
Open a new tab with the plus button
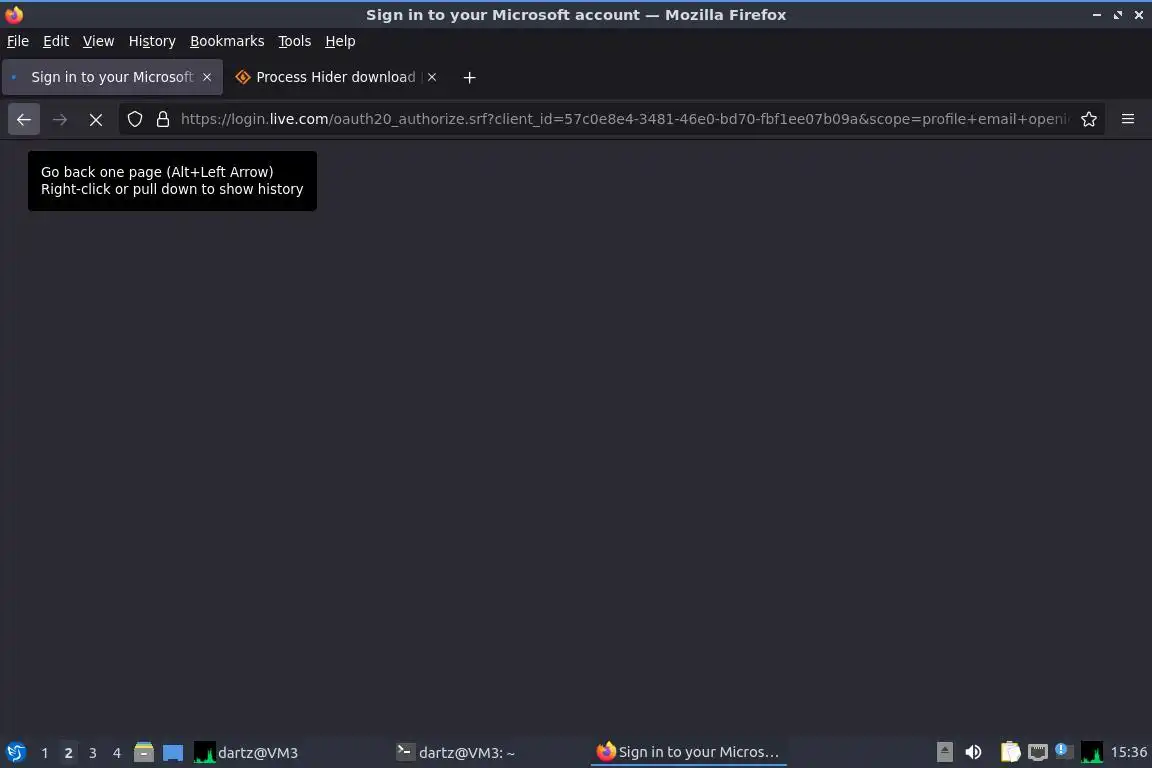tap(469, 77)
